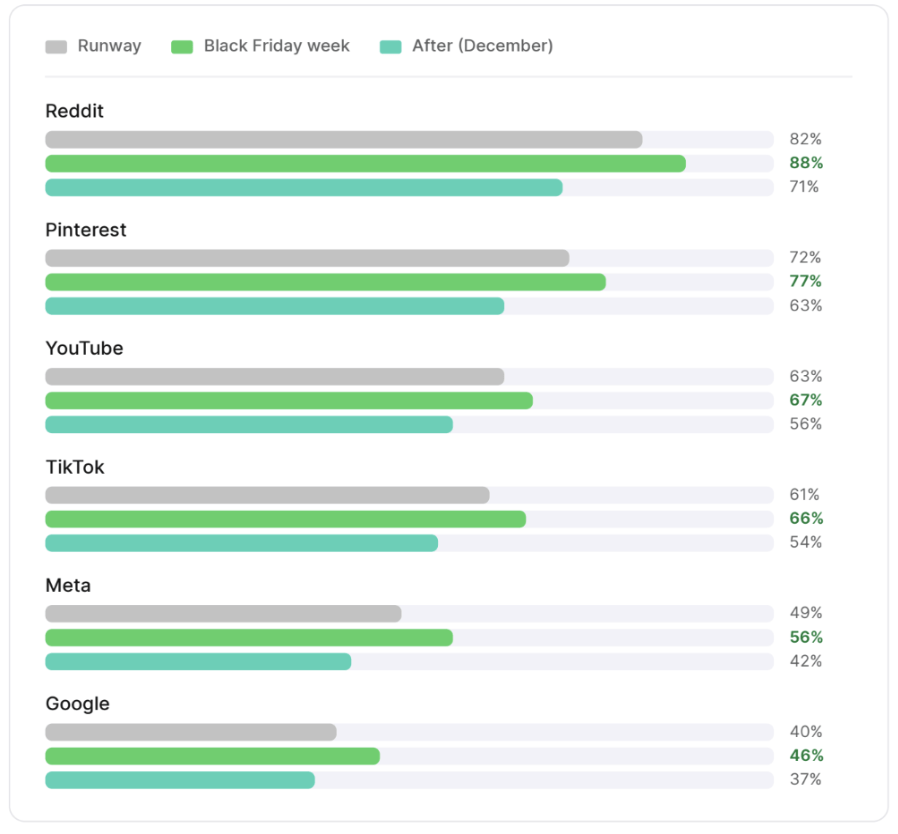Toggle the After (December) legend label
Image resolution: width=898 pixels, height=834 pixels.
[x=483, y=46]
